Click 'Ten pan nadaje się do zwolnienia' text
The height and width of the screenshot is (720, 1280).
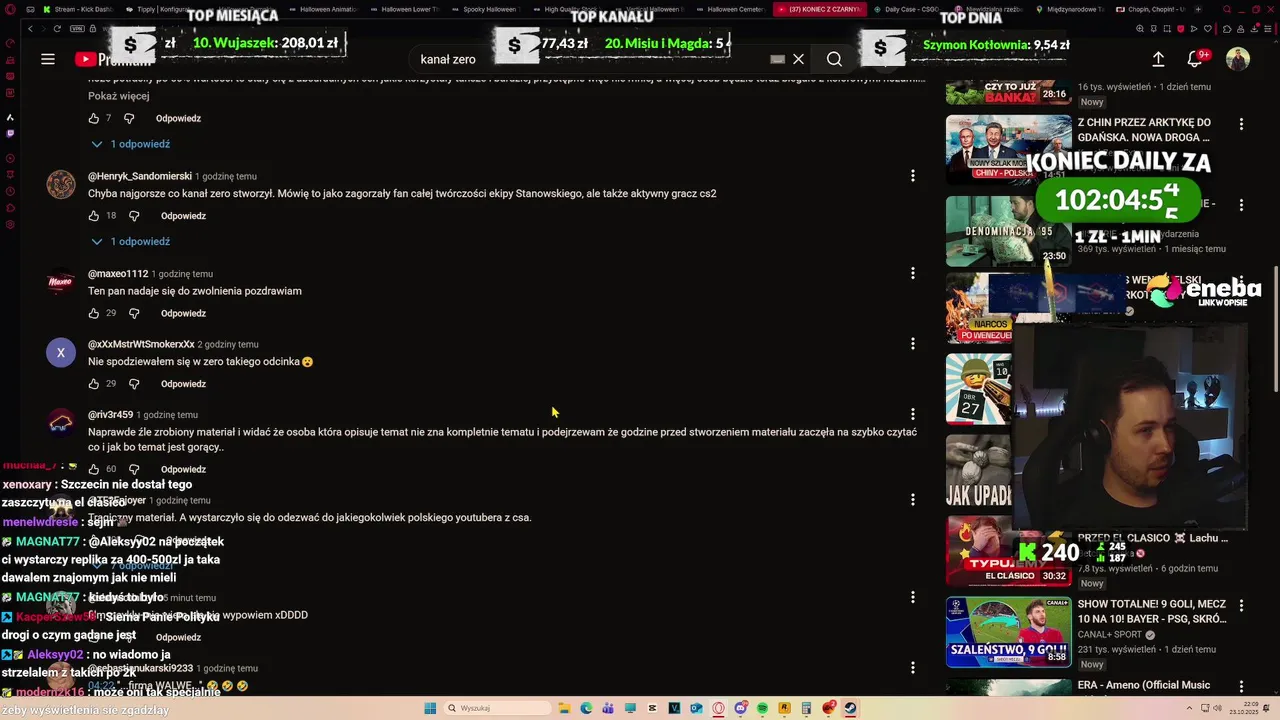click(x=194, y=291)
